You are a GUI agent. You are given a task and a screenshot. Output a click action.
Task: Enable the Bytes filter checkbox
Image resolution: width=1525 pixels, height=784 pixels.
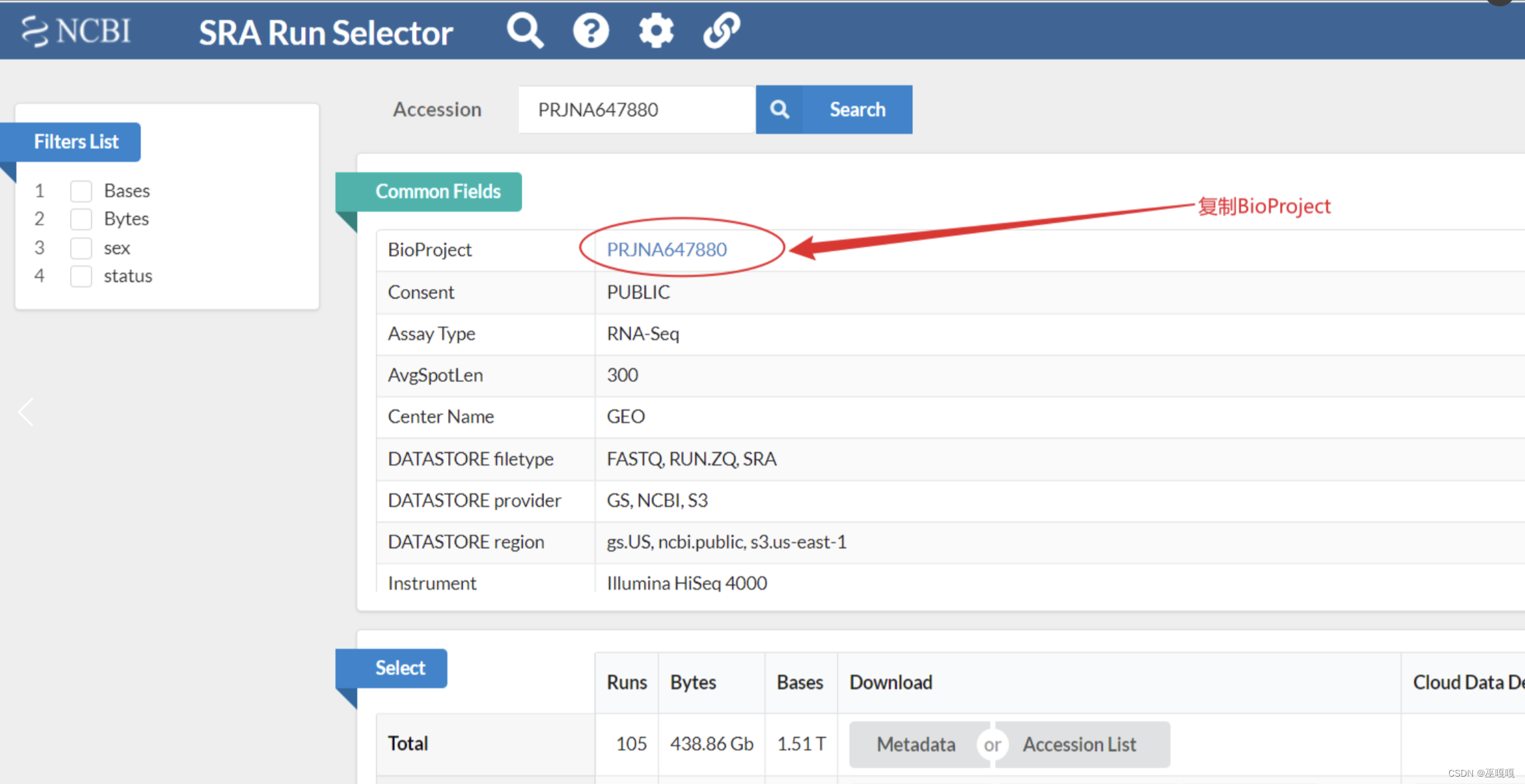click(x=81, y=219)
